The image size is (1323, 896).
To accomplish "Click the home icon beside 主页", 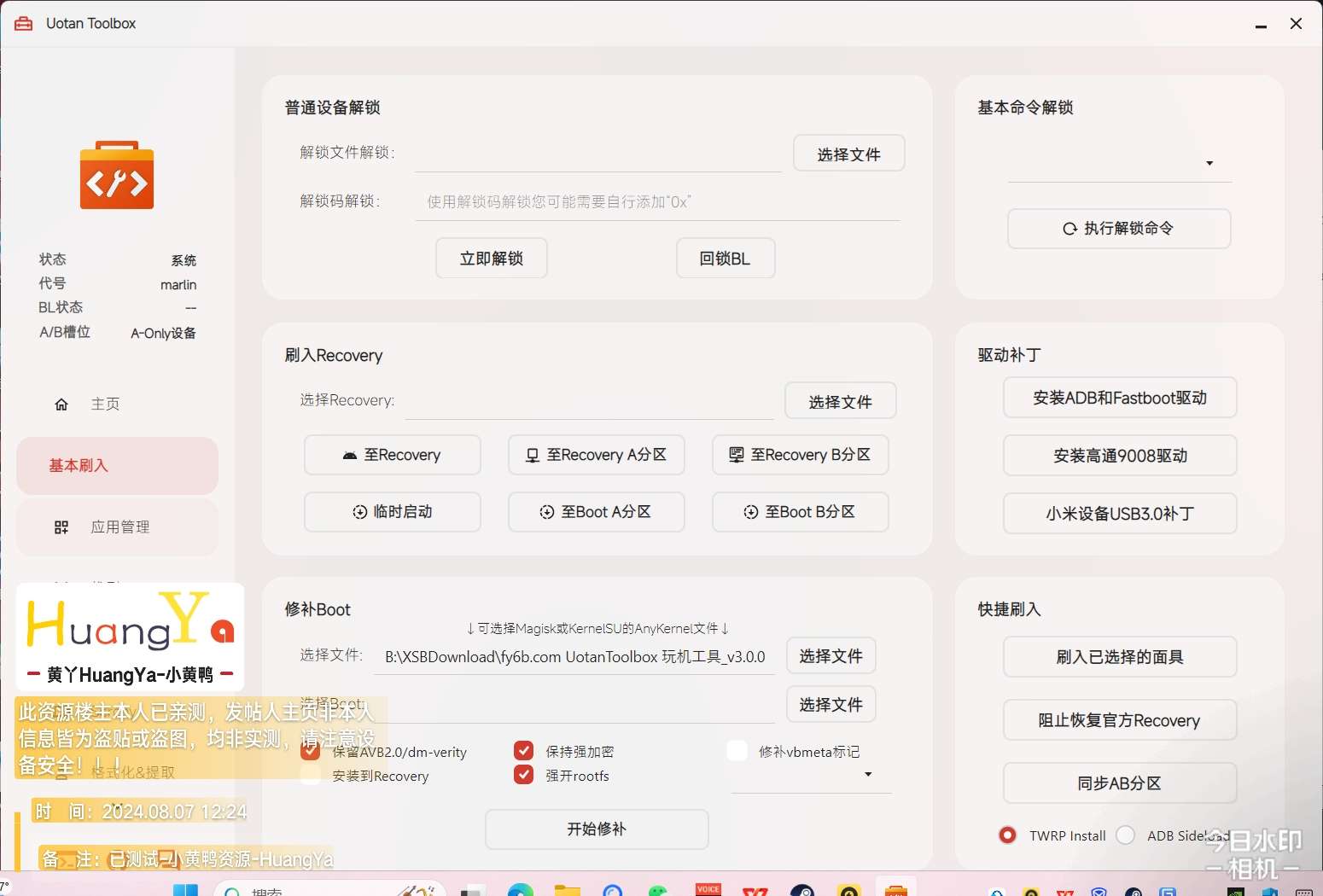I will pyautogui.click(x=61, y=404).
